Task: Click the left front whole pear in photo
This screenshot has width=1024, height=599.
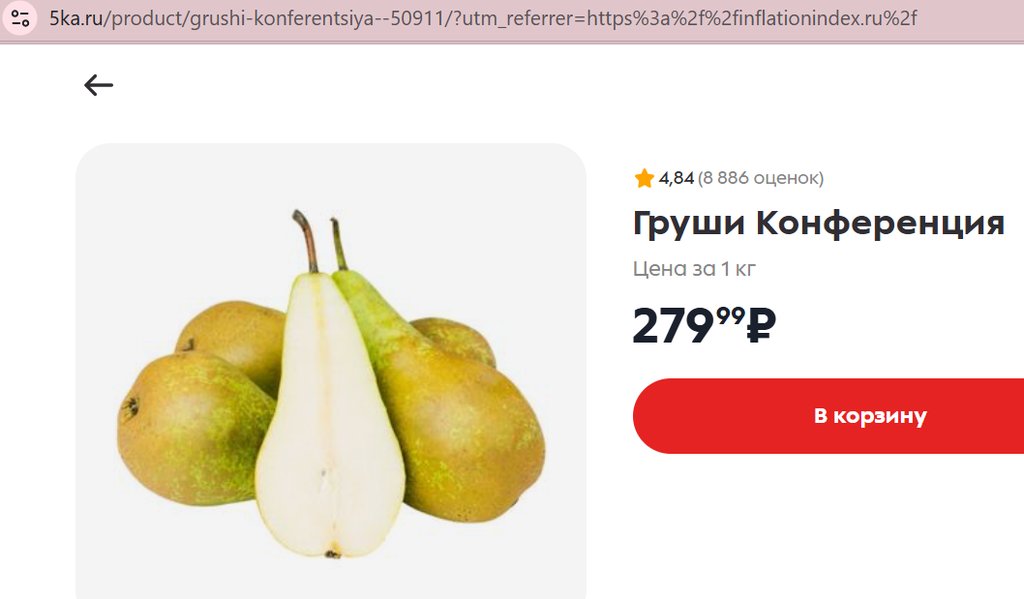Action: click(193, 428)
